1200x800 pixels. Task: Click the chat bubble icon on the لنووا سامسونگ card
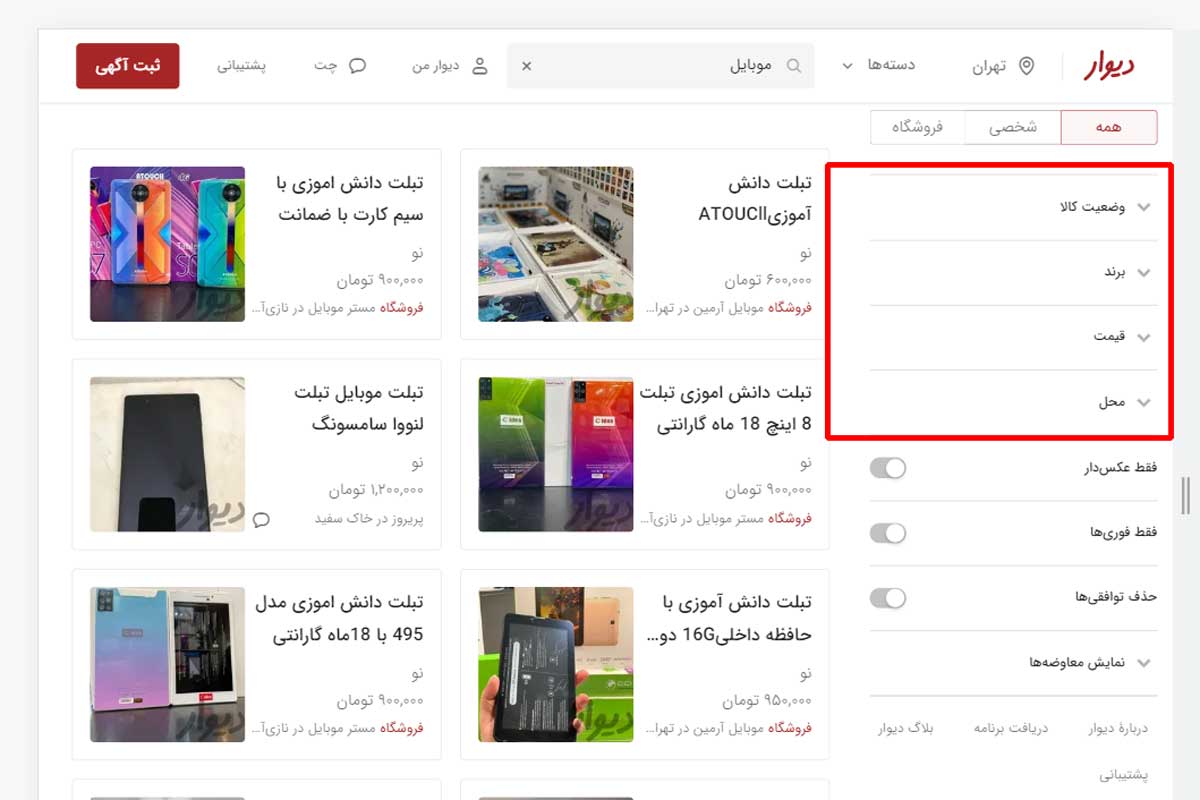pos(262,519)
